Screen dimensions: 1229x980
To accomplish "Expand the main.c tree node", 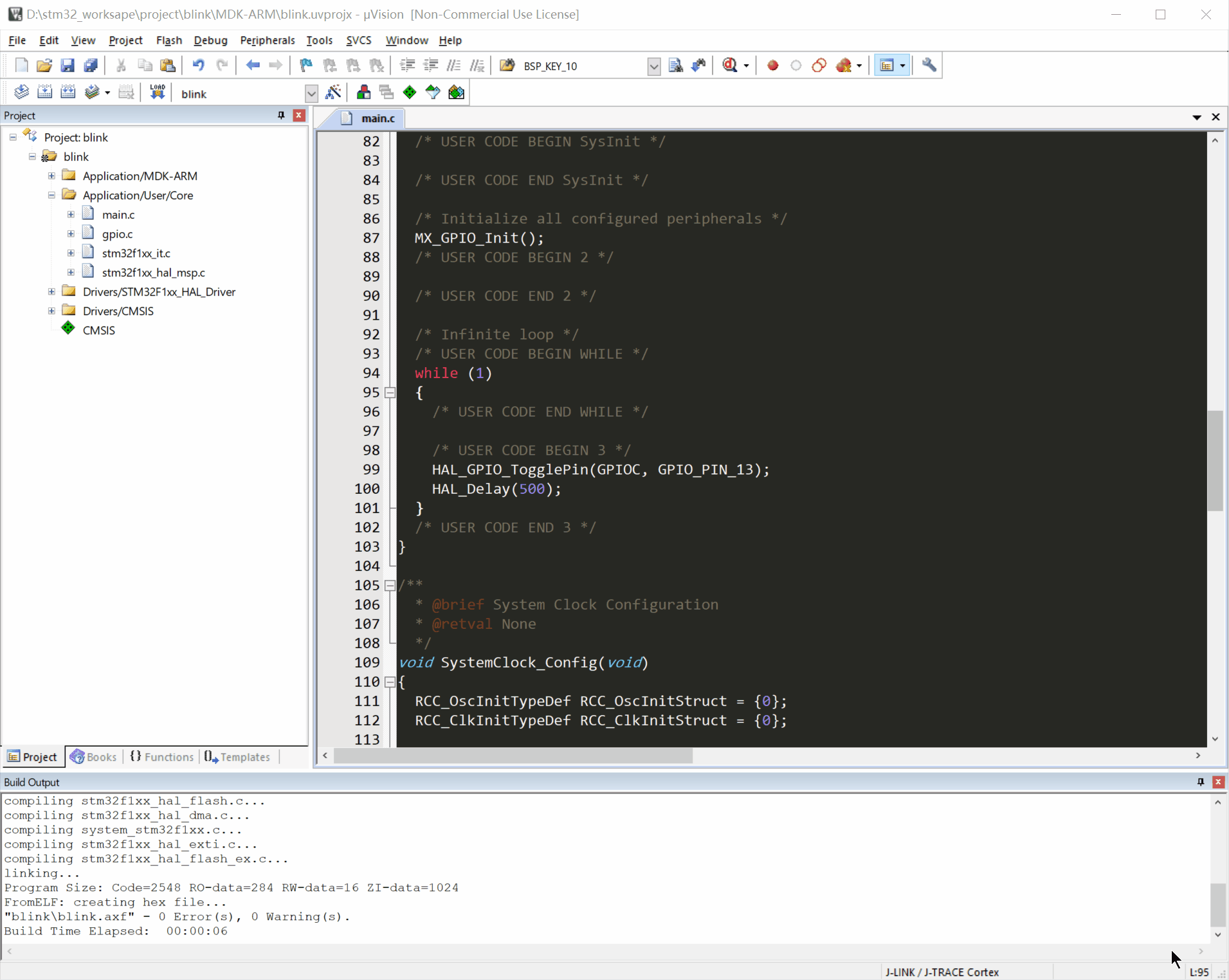I will coord(71,214).
